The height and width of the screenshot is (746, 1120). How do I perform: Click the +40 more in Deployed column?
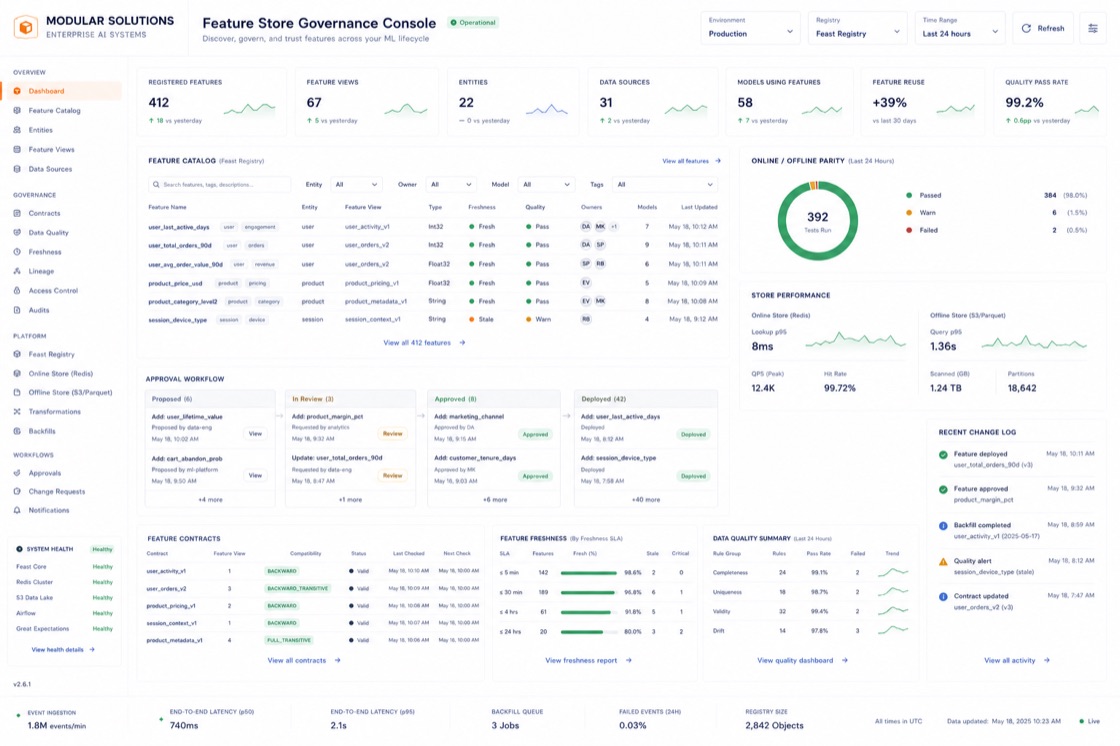(x=646, y=500)
